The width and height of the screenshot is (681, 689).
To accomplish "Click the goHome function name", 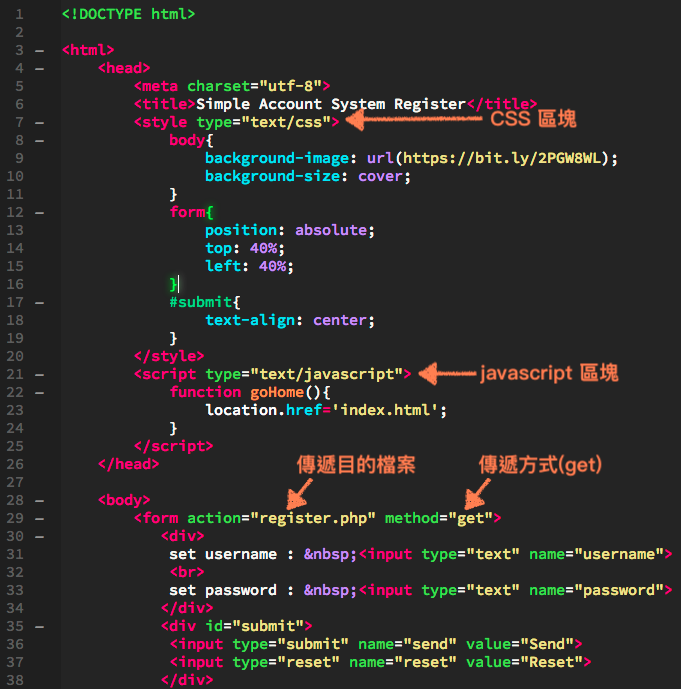I will coord(277,392).
